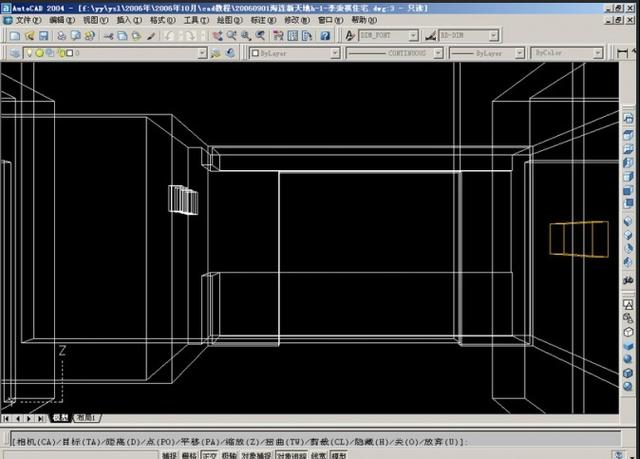Click the last-tab navigation arrow button
640x459 pixels.
click(40, 418)
